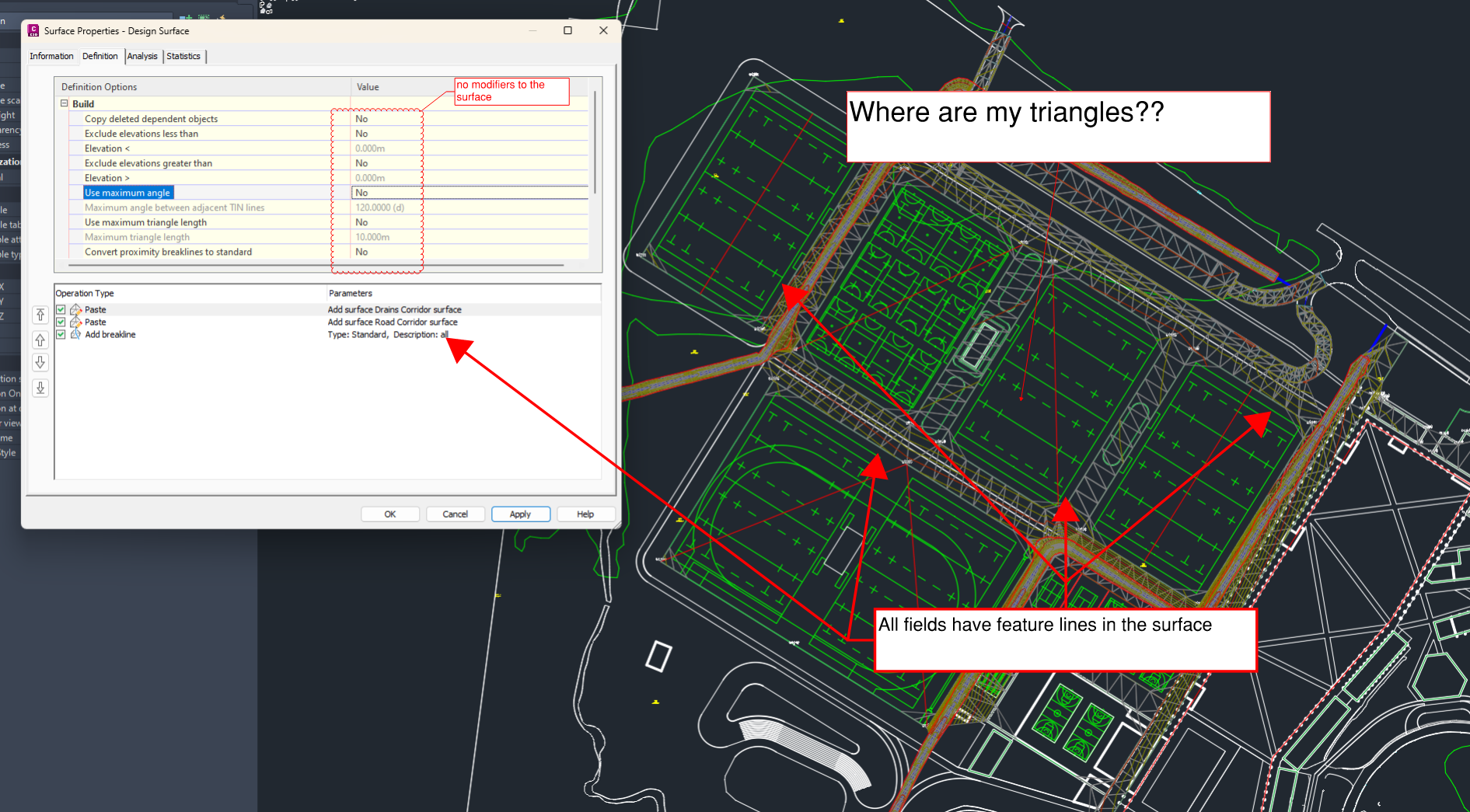Image resolution: width=1470 pixels, height=812 pixels.
Task: Click the Civil 3D icon in dialog title bar
Action: [x=33, y=30]
